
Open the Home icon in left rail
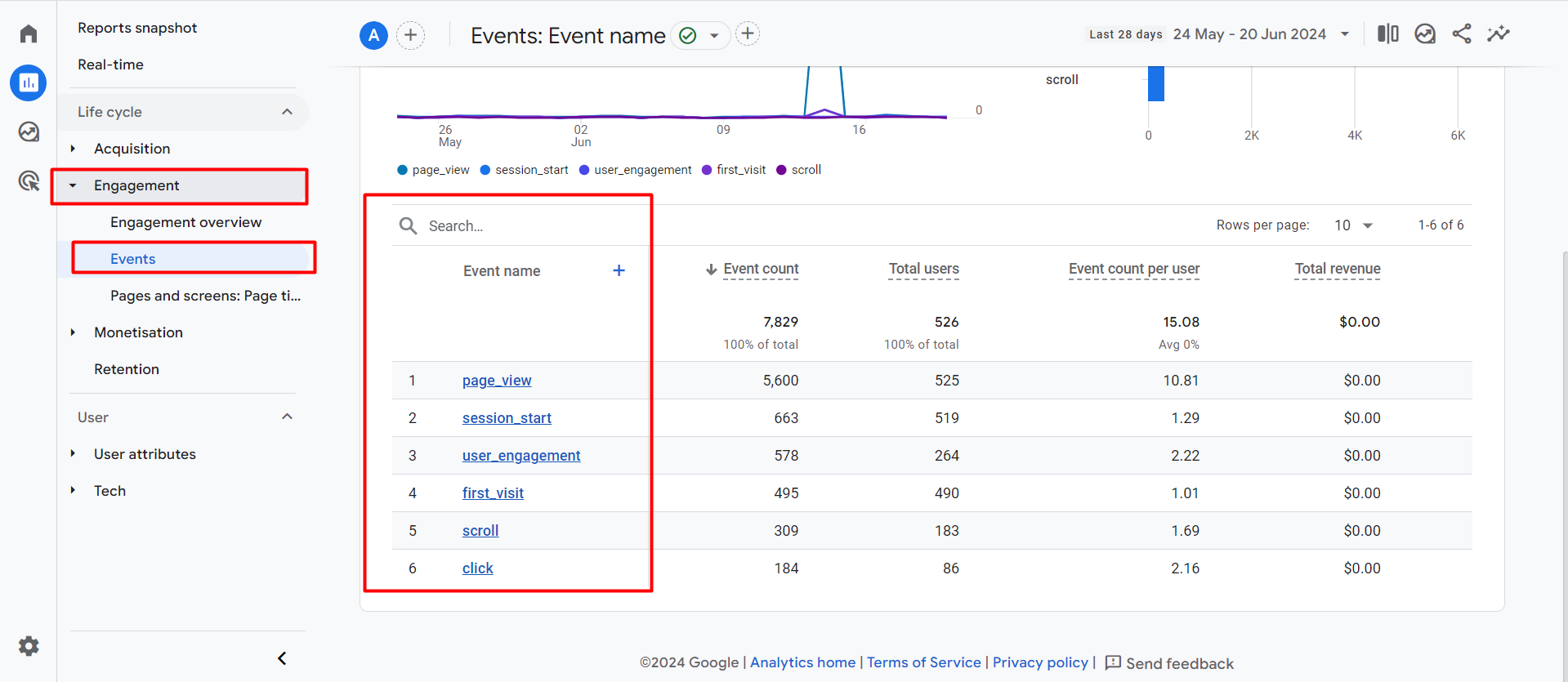tap(29, 33)
